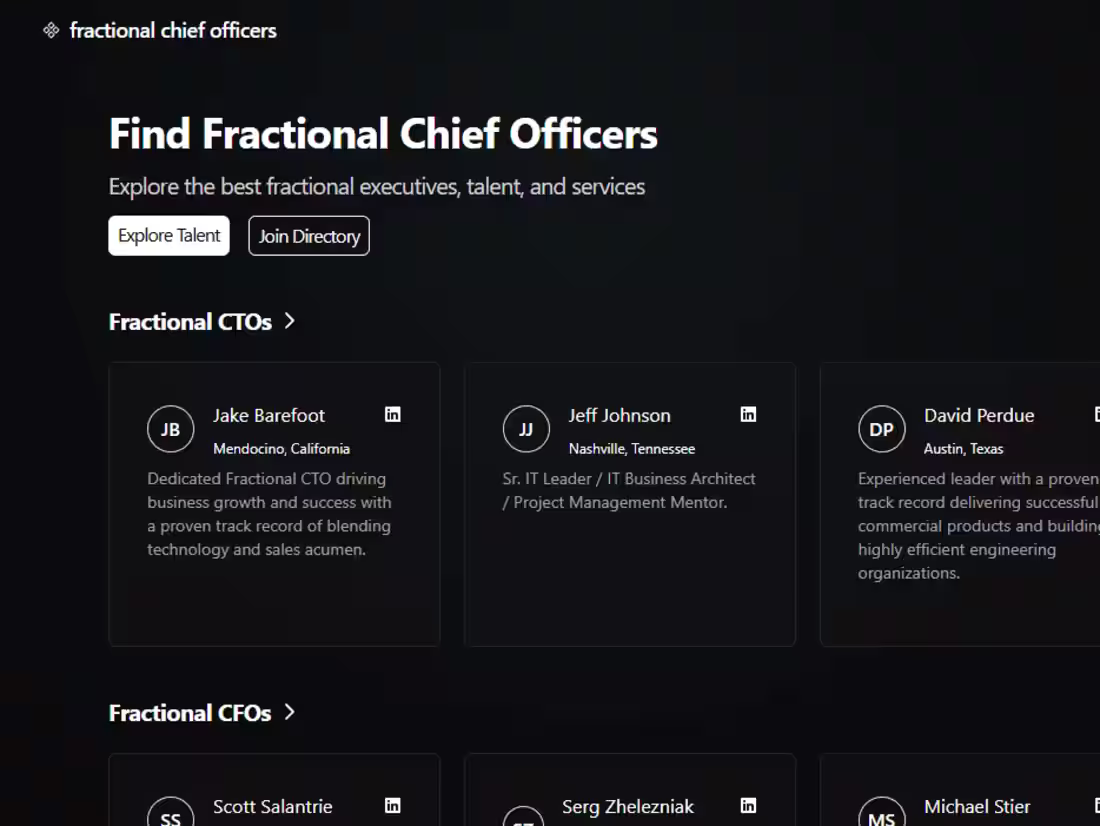Click the Join Directory button
This screenshot has width=1100, height=826.
click(308, 235)
